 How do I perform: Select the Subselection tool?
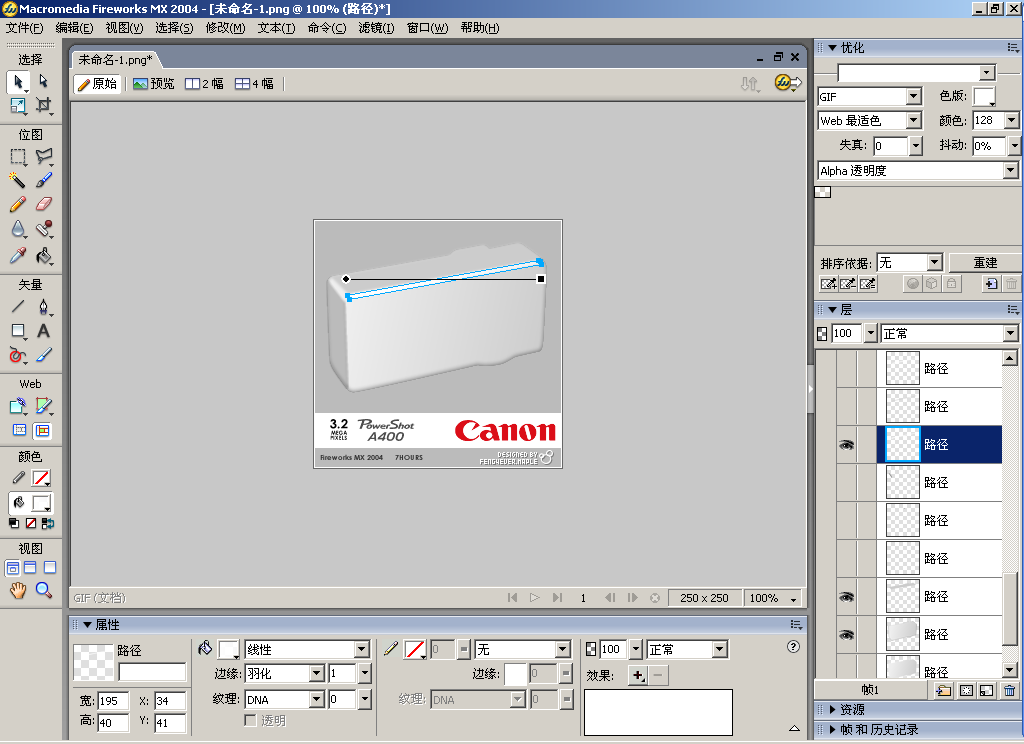(x=43, y=81)
